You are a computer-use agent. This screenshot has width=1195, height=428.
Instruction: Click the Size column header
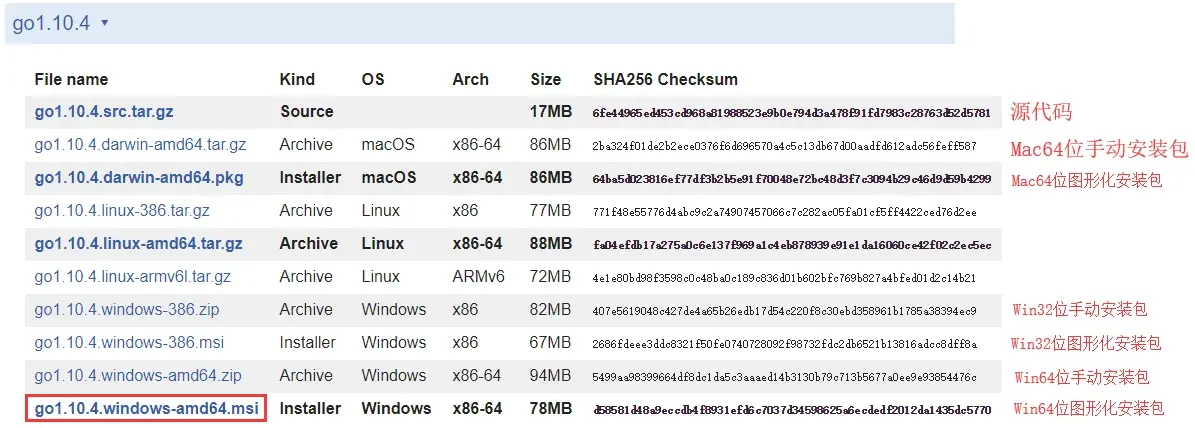click(x=546, y=79)
